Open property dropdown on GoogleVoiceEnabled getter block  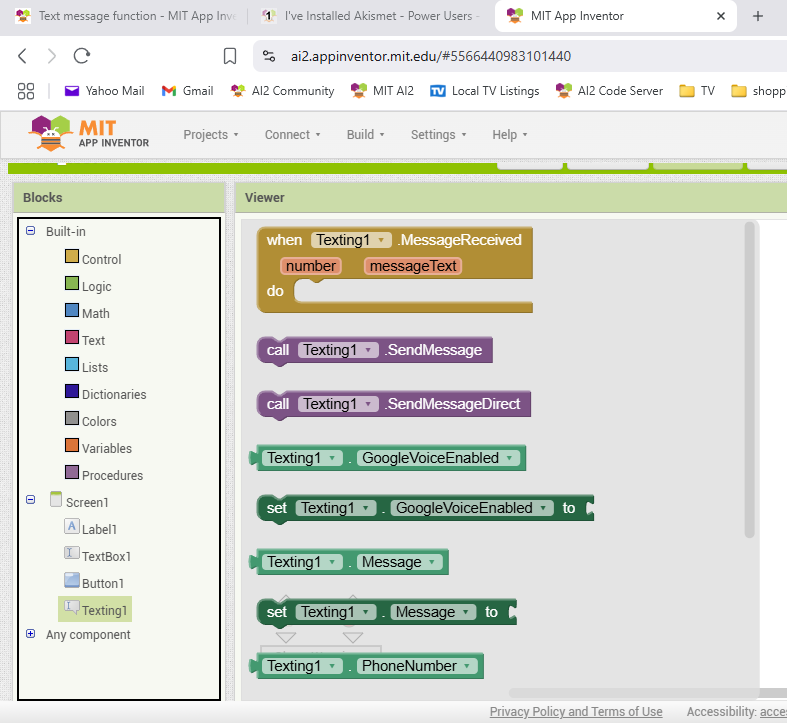(438, 458)
